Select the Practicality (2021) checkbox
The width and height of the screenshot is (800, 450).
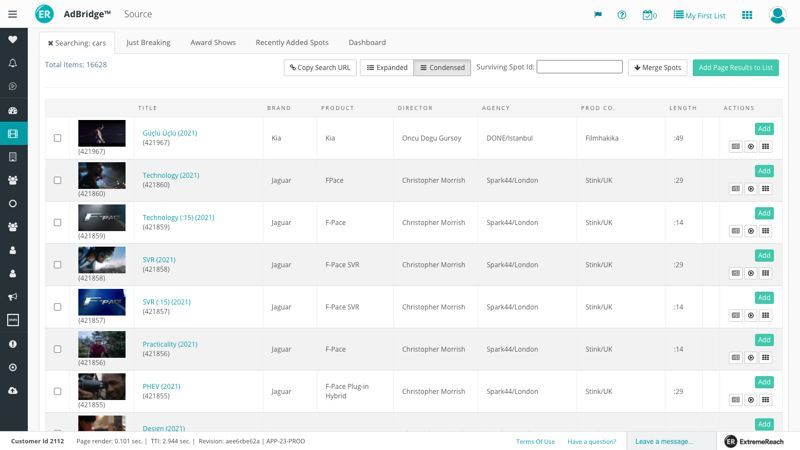tap(58, 349)
